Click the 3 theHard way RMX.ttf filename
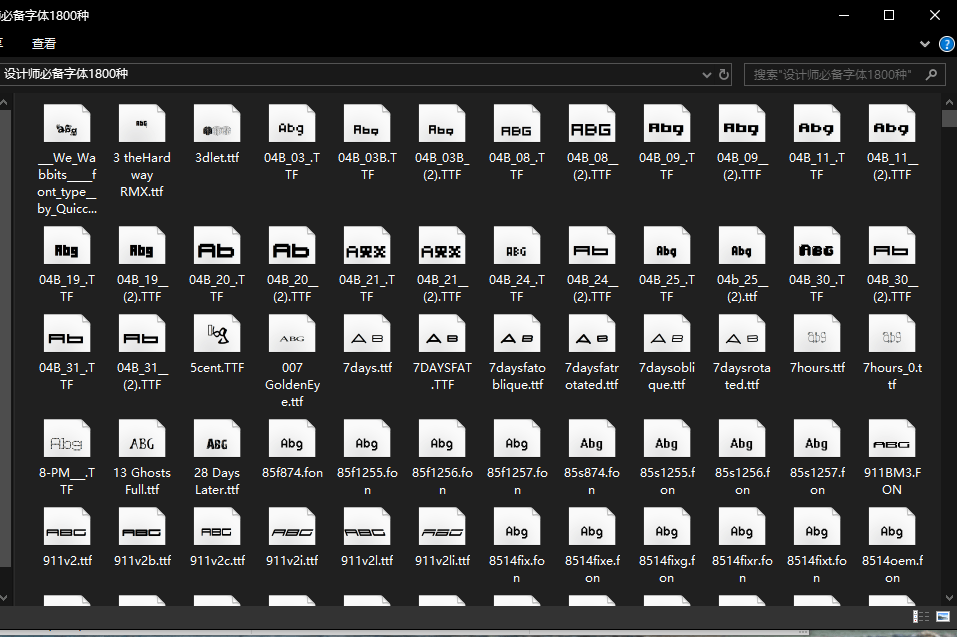The height and width of the screenshot is (637, 957). (x=142, y=175)
